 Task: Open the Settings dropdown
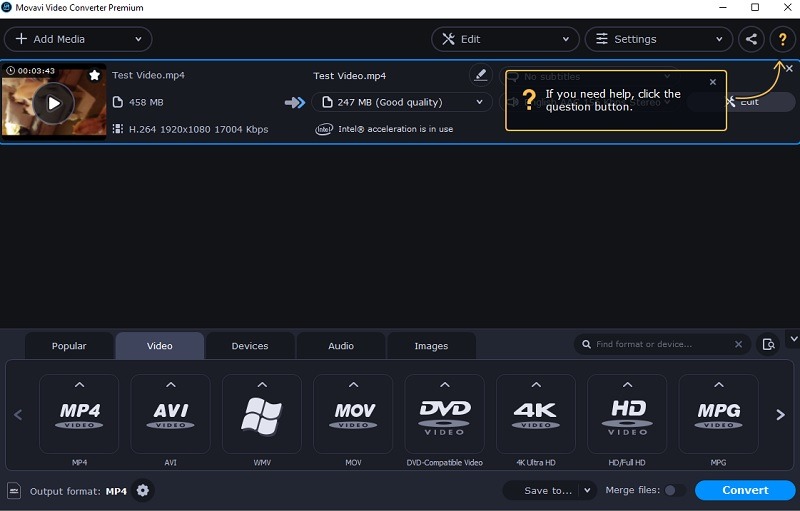click(659, 39)
